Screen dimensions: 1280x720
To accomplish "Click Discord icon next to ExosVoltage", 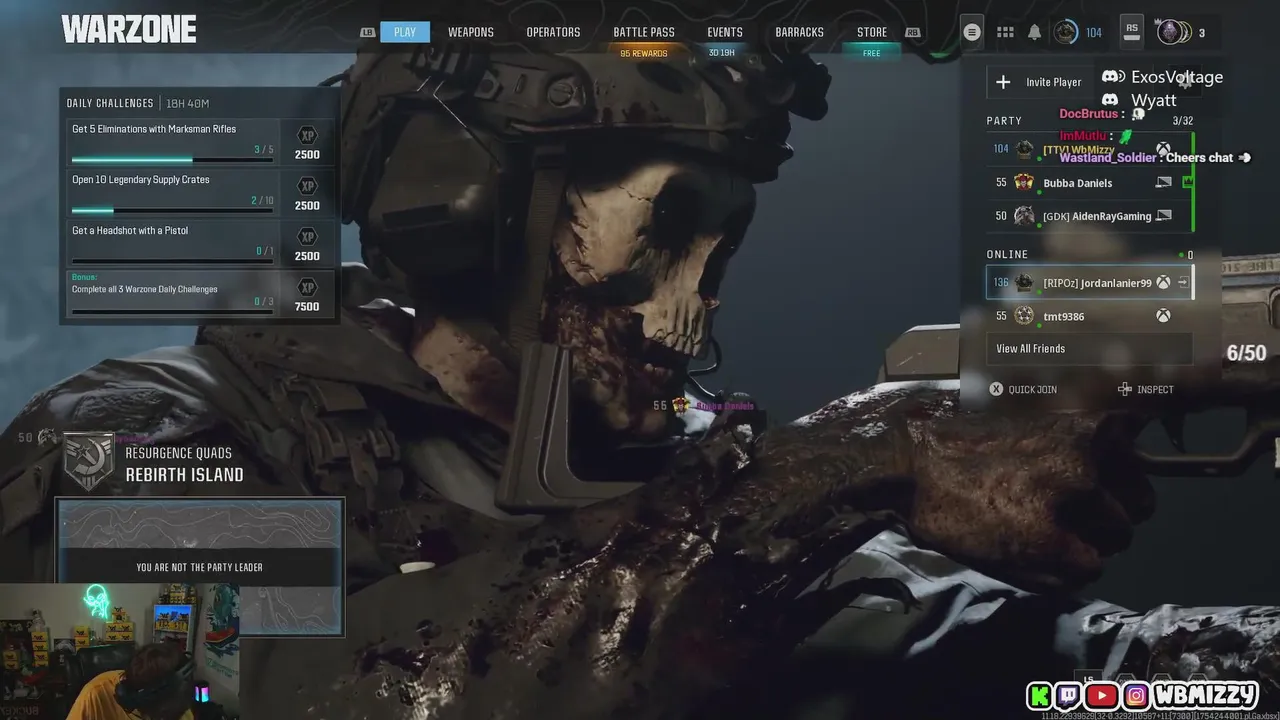I will point(1113,77).
